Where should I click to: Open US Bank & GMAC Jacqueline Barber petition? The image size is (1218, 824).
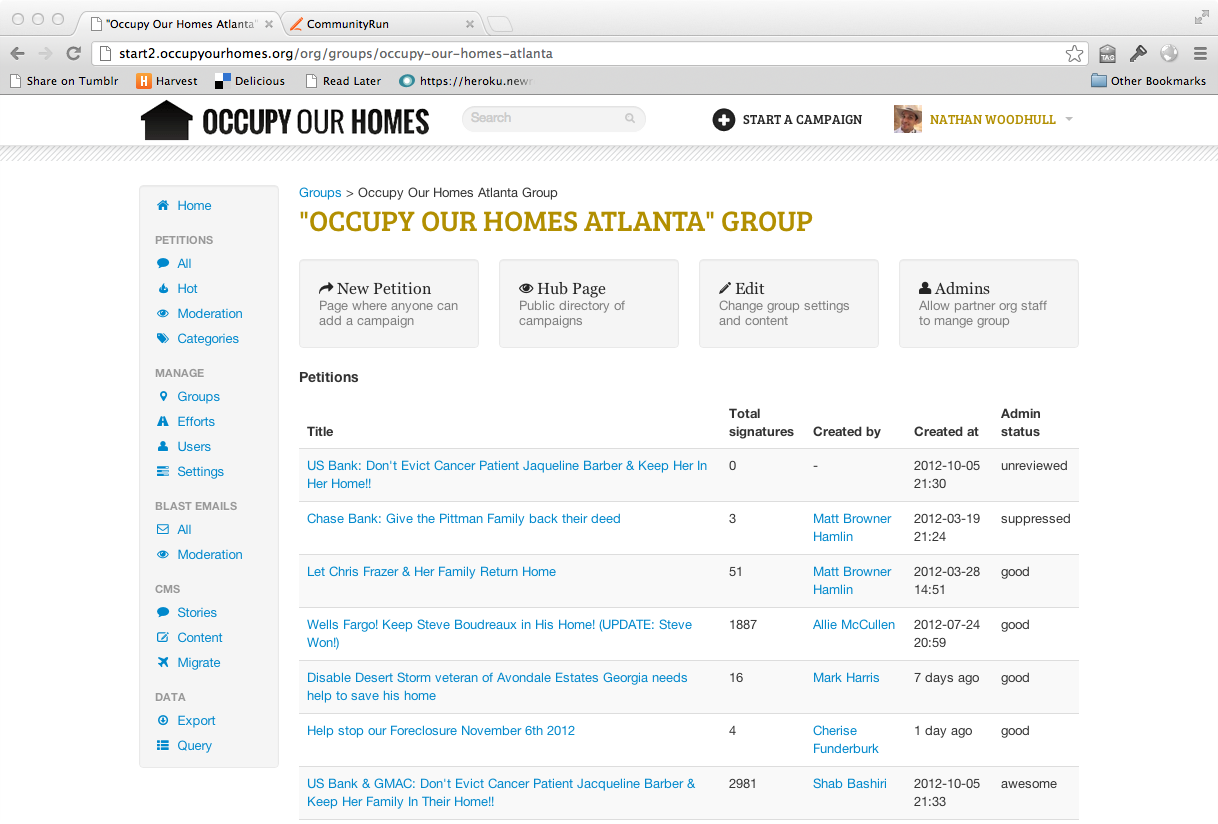(x=501, y=793)
